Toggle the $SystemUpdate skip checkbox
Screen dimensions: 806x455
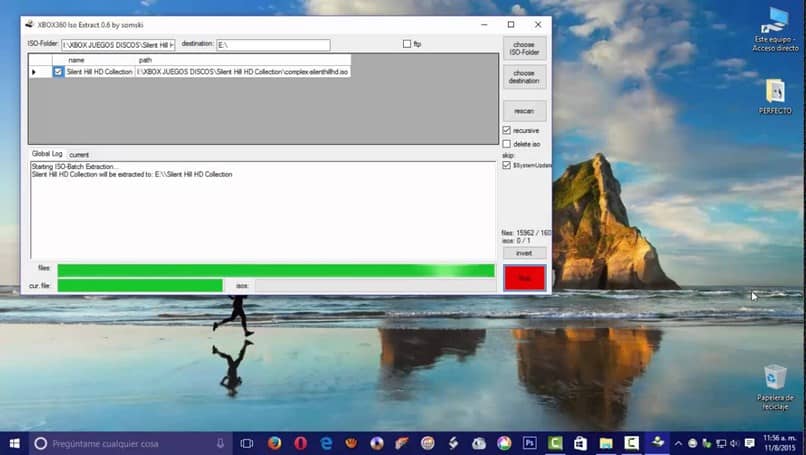(507, 165)
